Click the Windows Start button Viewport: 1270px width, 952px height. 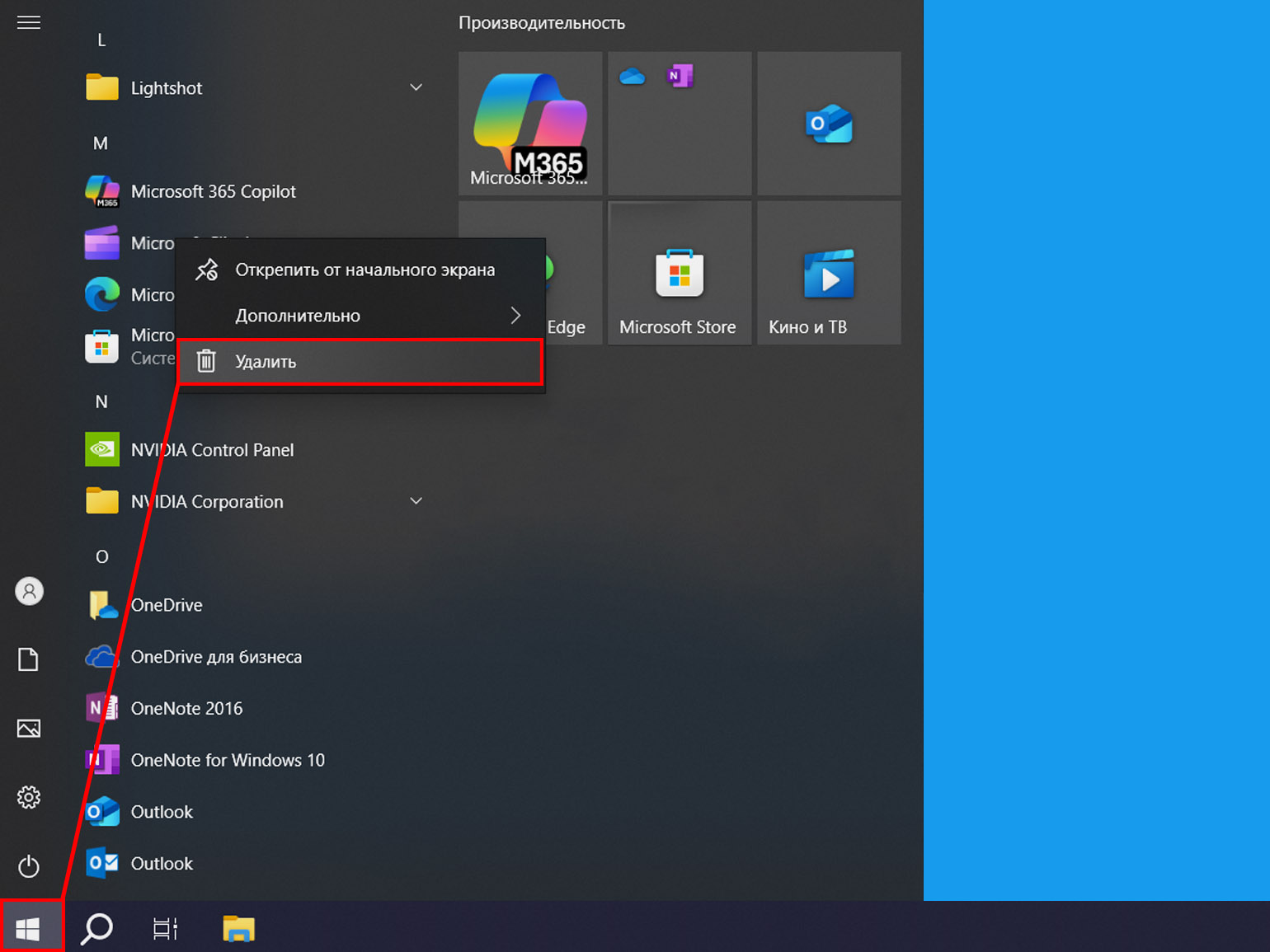point(31,928)
